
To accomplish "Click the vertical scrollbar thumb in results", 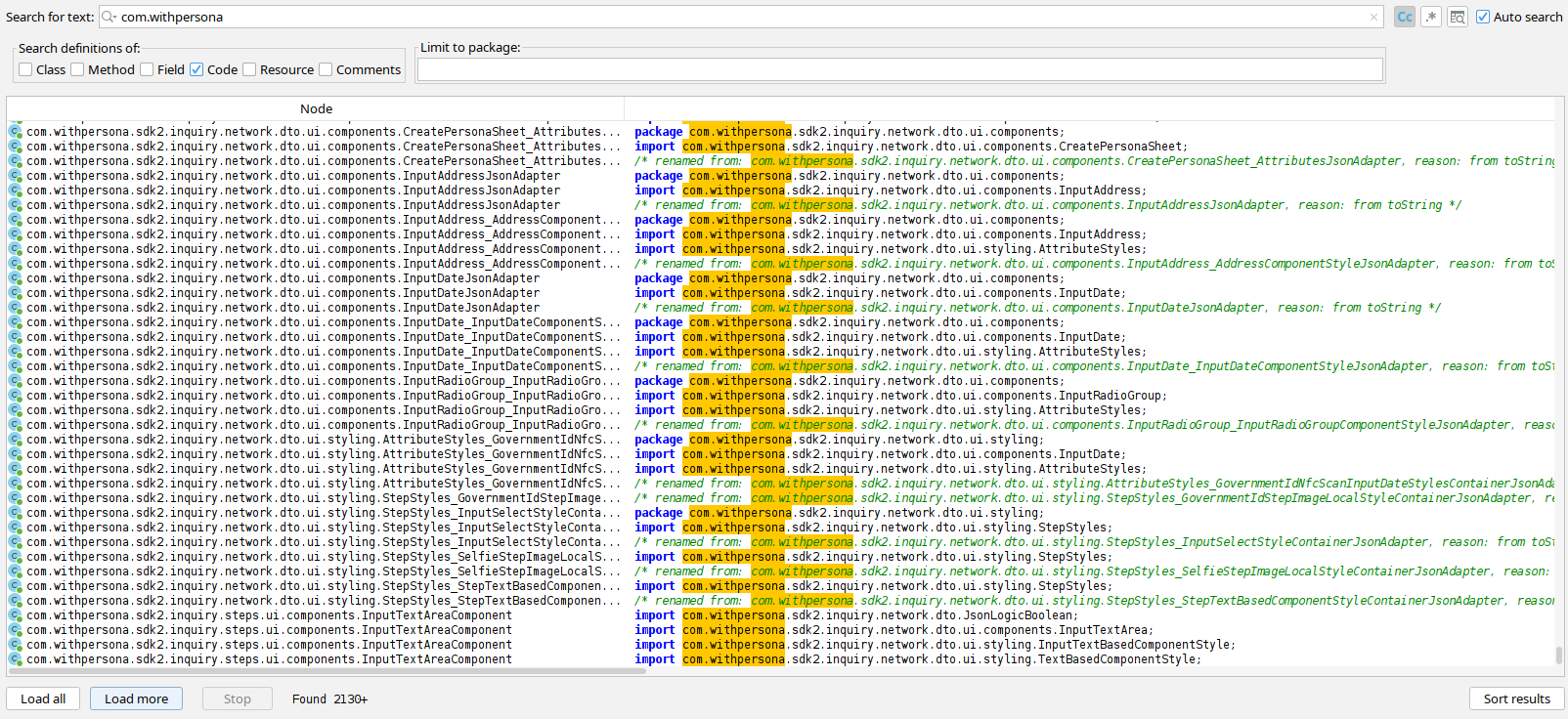I will [1558, 655].
